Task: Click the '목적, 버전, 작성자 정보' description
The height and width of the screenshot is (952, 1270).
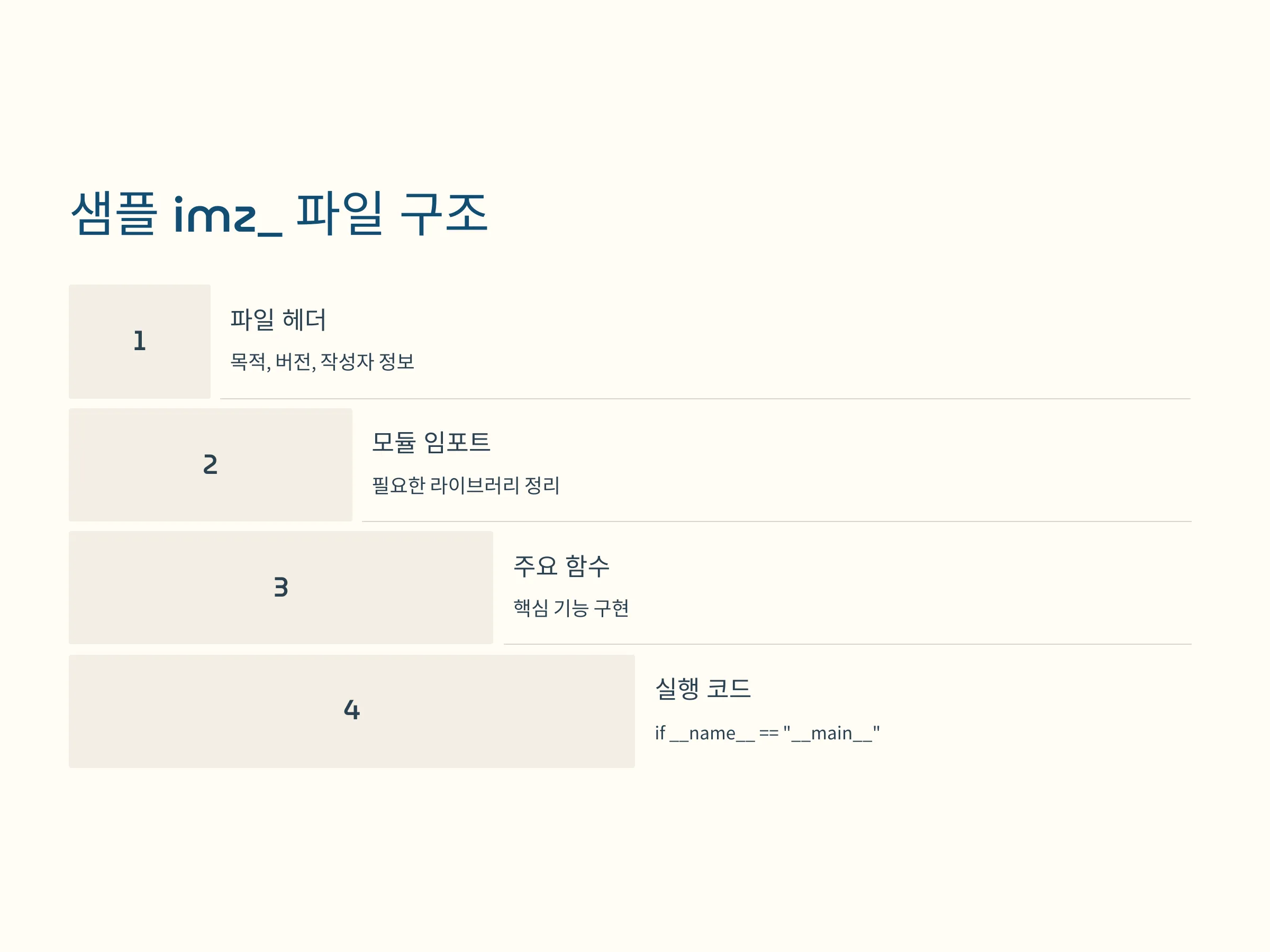Action: pyautogui.click(x=322, y=362)
